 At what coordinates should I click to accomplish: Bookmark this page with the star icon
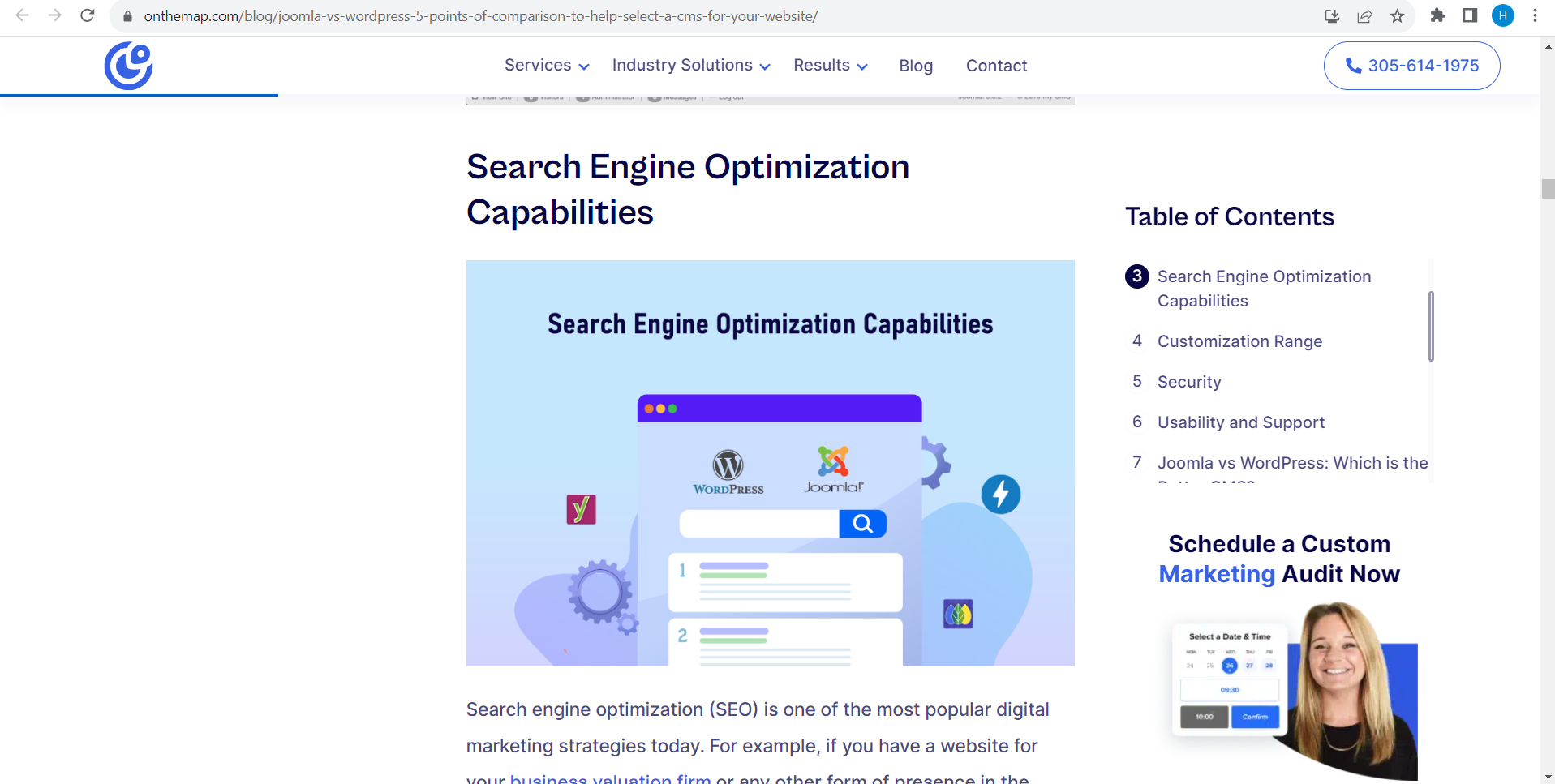click(1397, 16)
